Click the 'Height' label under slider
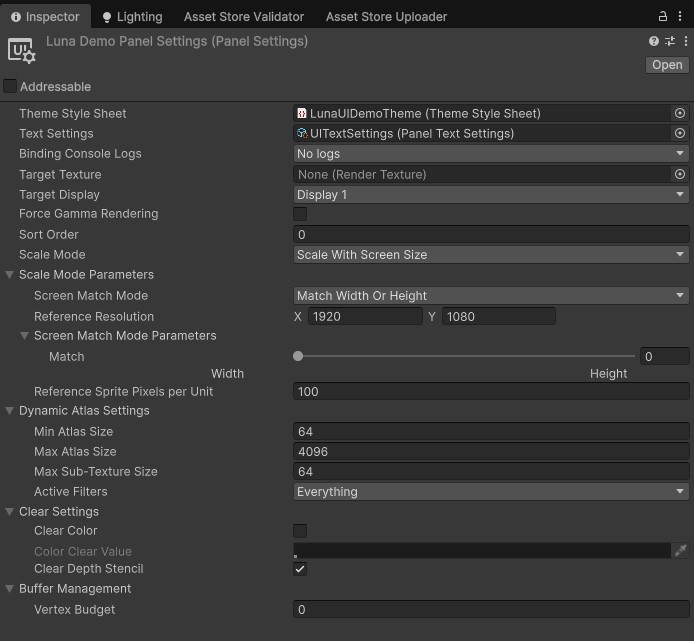The width and height of the screenshot is (694, 641). click(608, 374)
